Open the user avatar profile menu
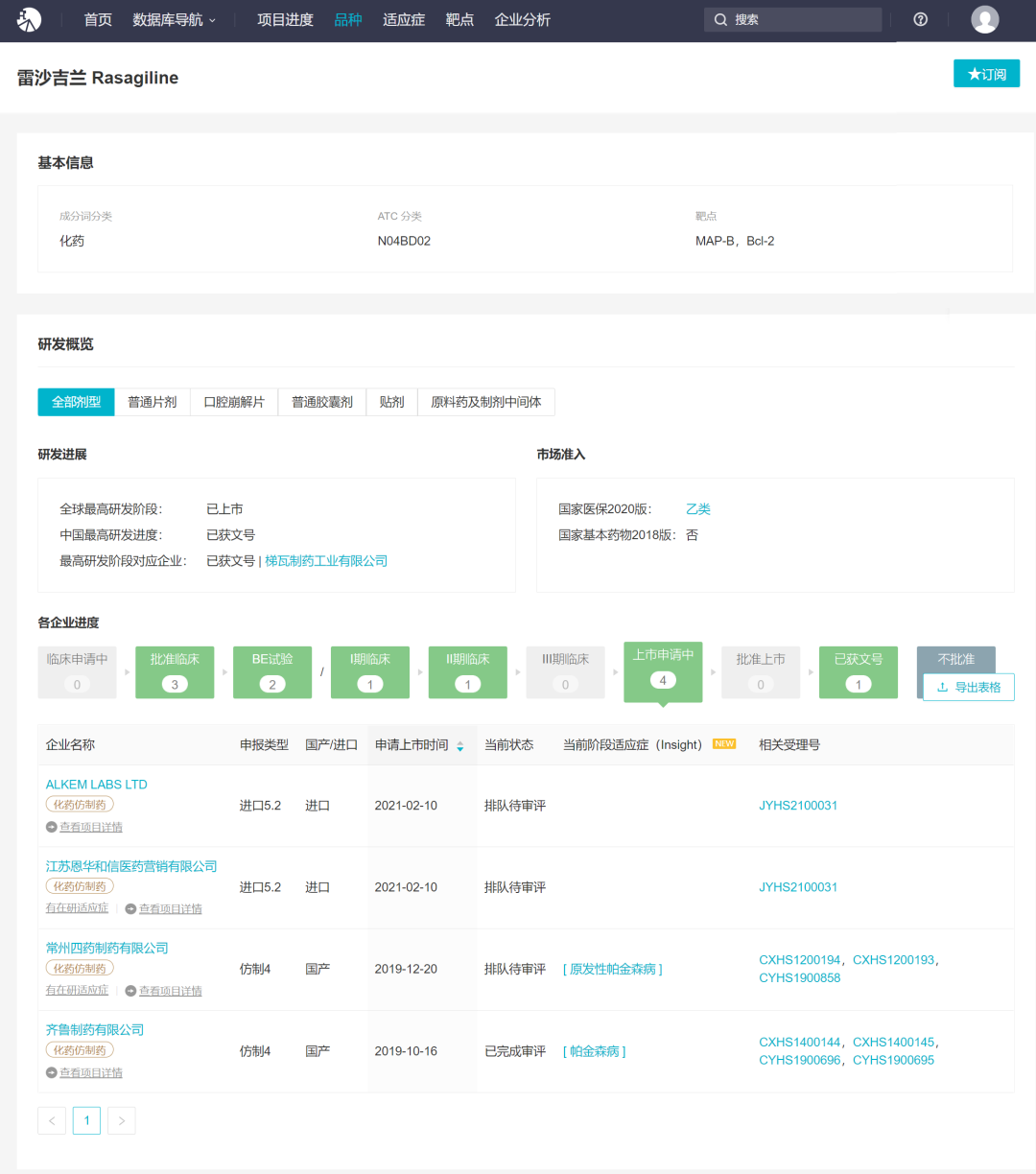 (x=985, y=19)
